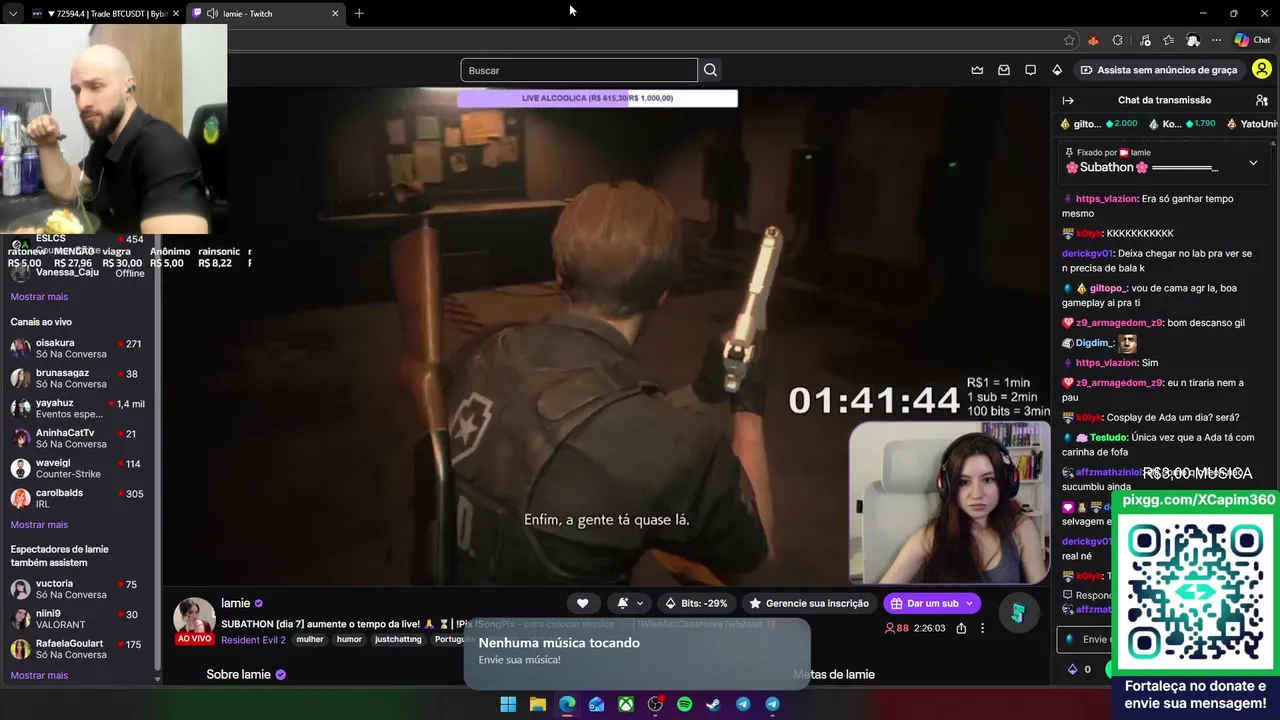The height and width of the screenshot is (720, 1280).
Task: Open the stream's three-dot options menu
Action: 982,628
